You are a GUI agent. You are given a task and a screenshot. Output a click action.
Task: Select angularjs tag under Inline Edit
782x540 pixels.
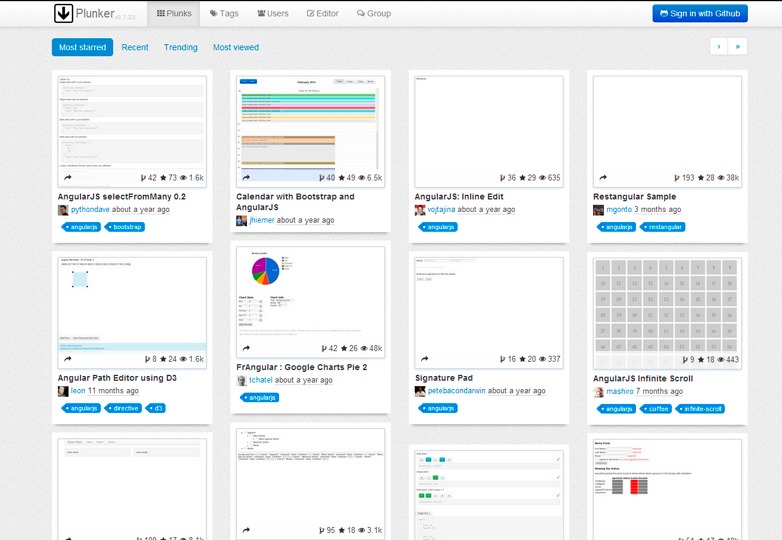[x=438, y=227]
